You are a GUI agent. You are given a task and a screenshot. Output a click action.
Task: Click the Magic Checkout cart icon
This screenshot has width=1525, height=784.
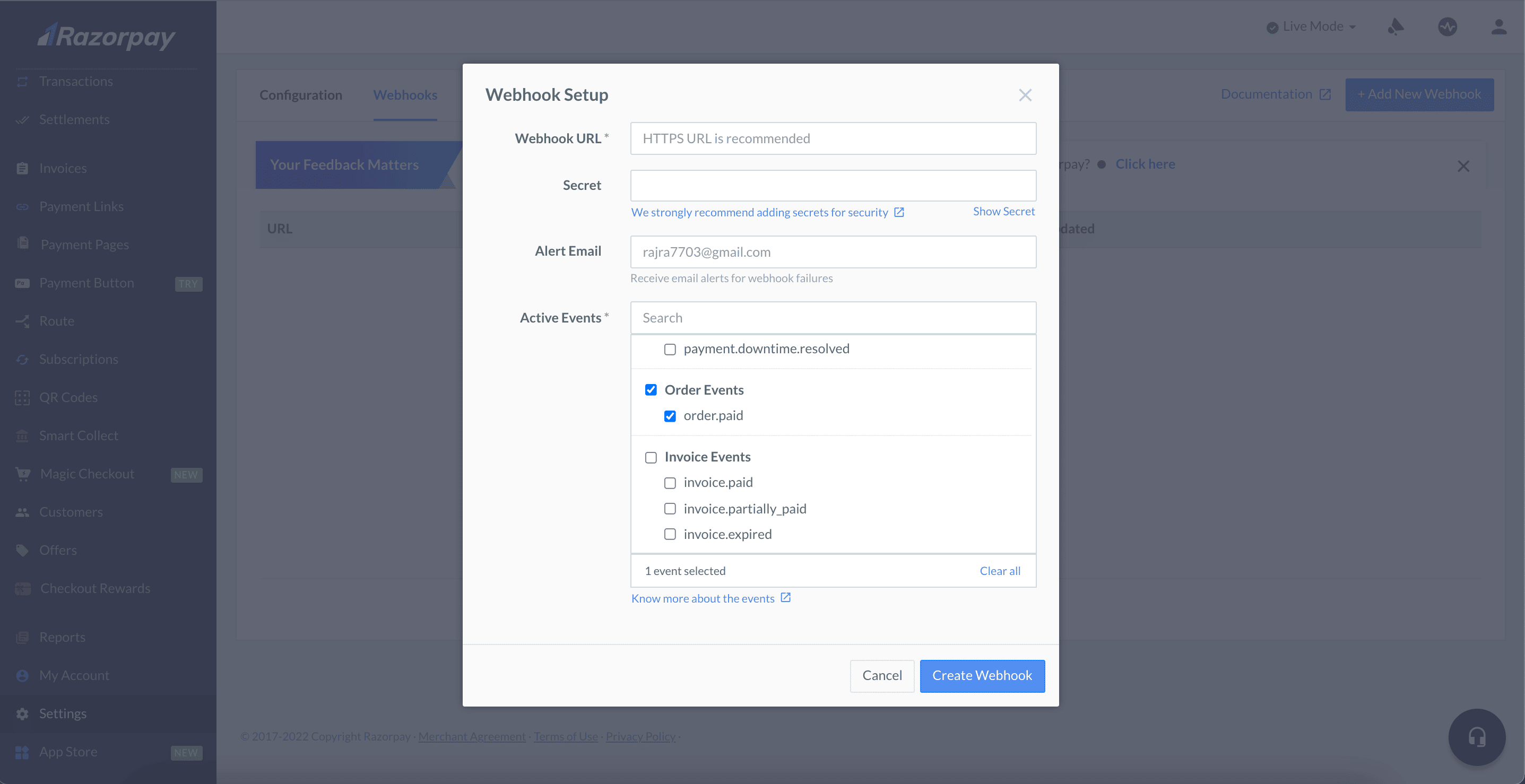point(22,474)
